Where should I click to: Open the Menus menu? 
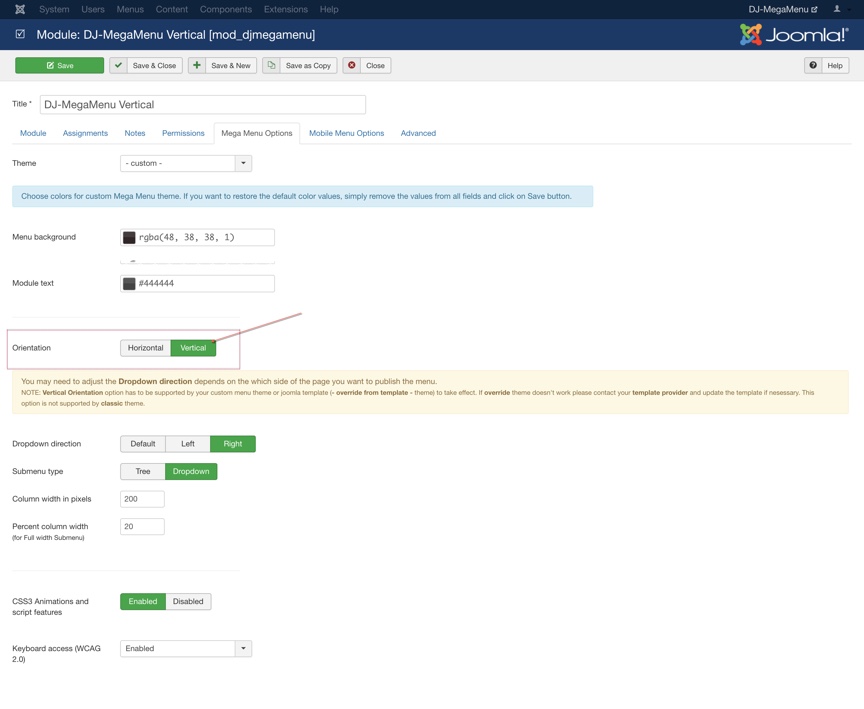click(130, 9)
